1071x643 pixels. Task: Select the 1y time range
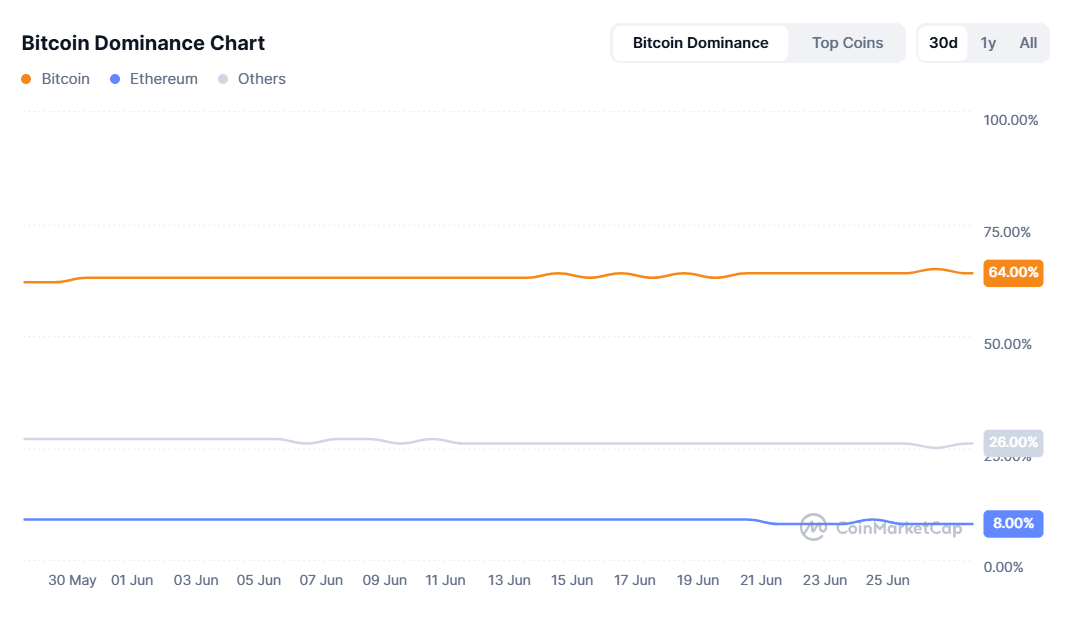click(x=988, y=43)
